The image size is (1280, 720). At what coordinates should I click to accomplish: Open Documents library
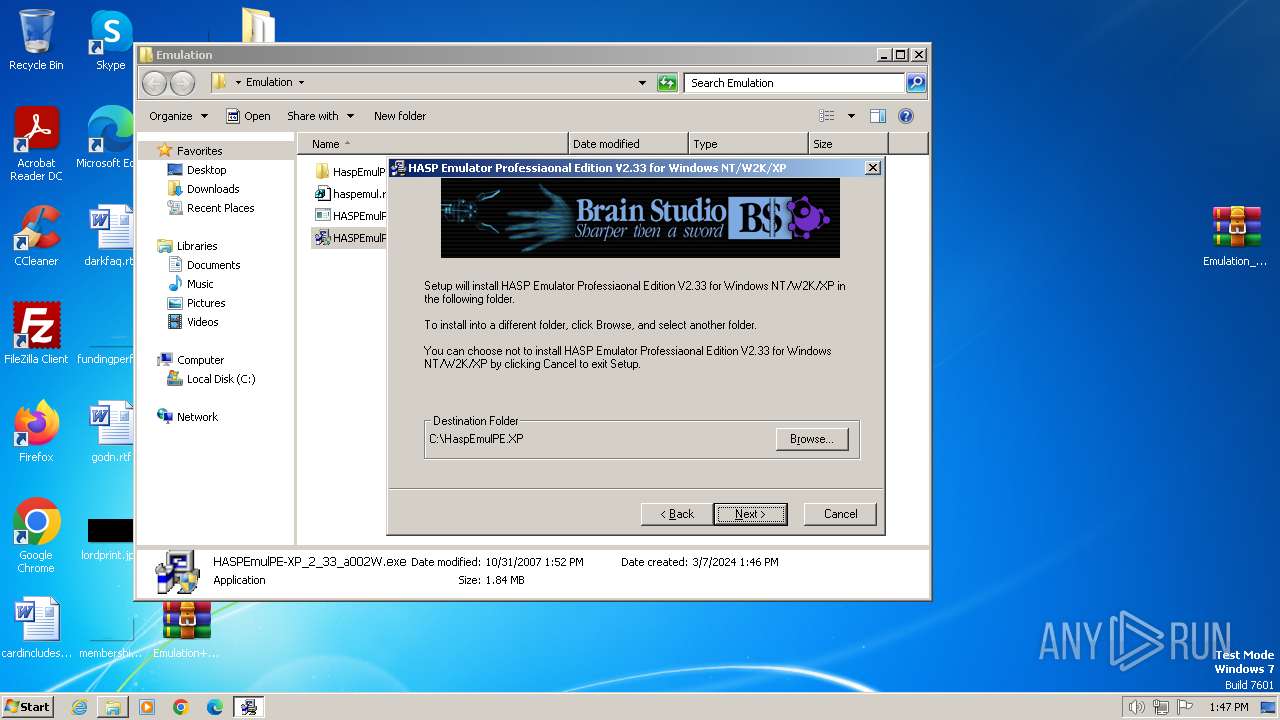point(213,265)
